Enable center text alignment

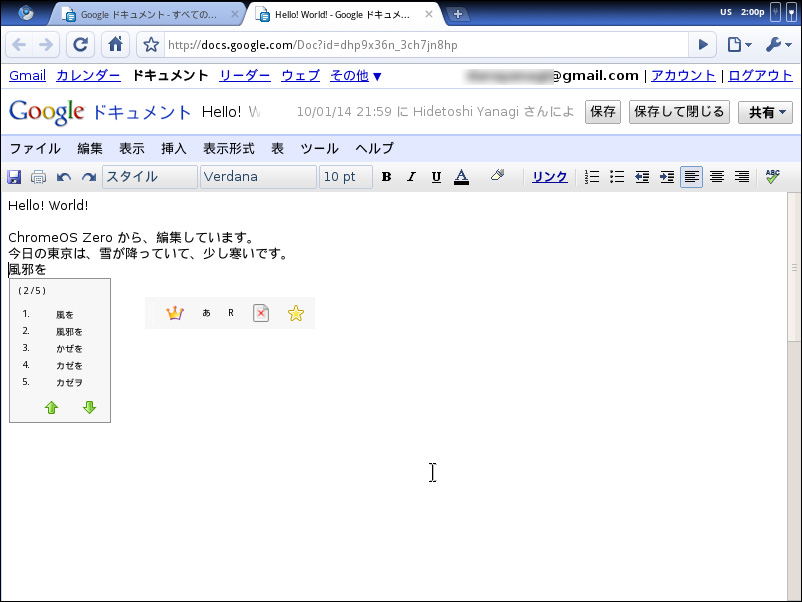[x=716, y=177]
